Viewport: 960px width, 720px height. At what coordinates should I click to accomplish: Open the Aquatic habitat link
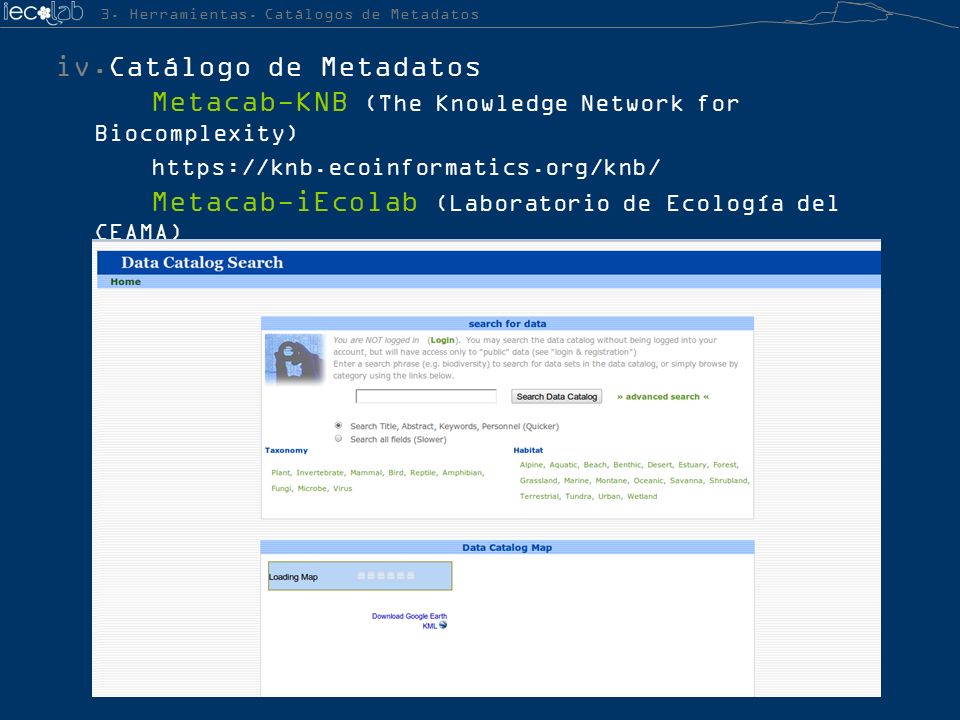[x=563, y=465]
